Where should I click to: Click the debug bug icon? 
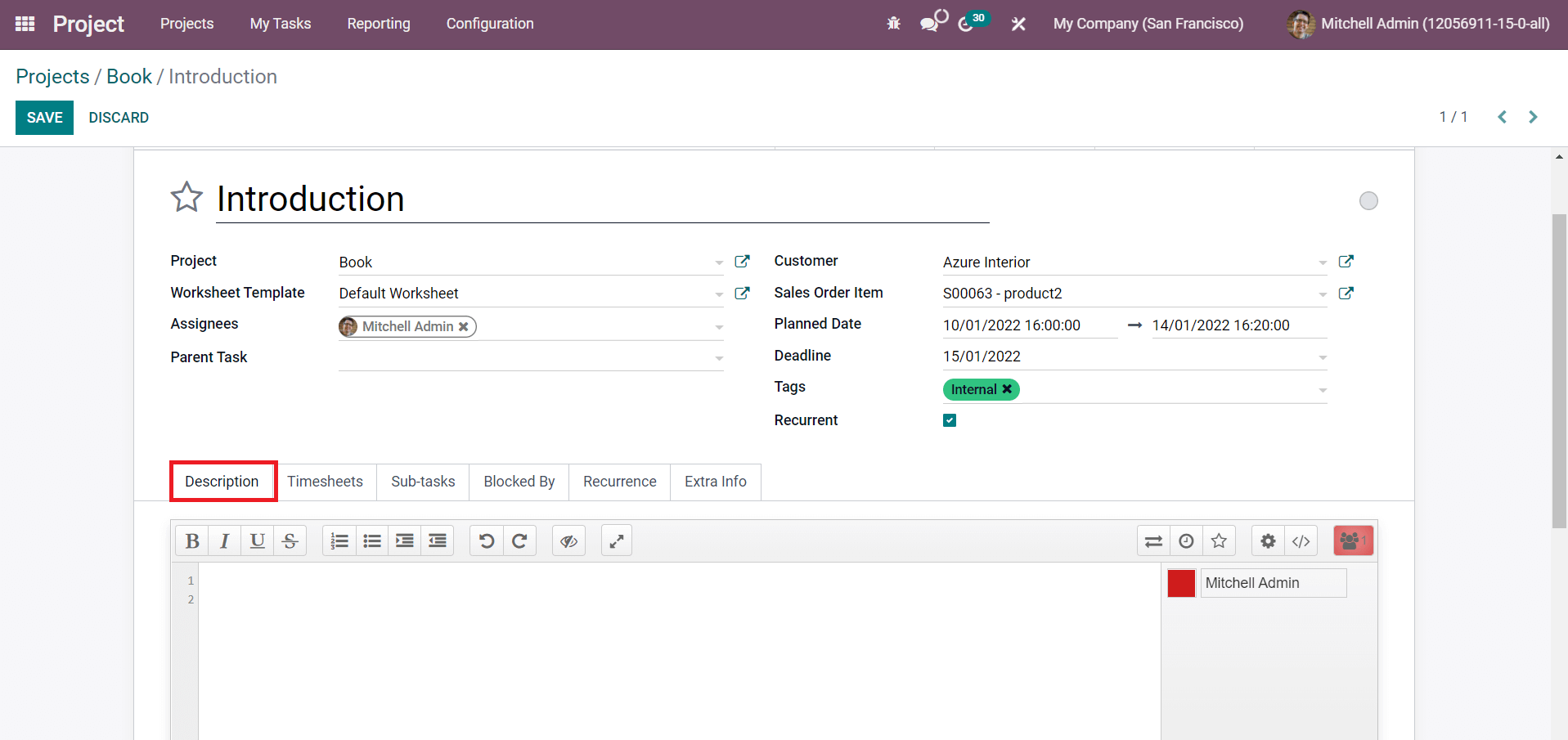coord(893,24)
